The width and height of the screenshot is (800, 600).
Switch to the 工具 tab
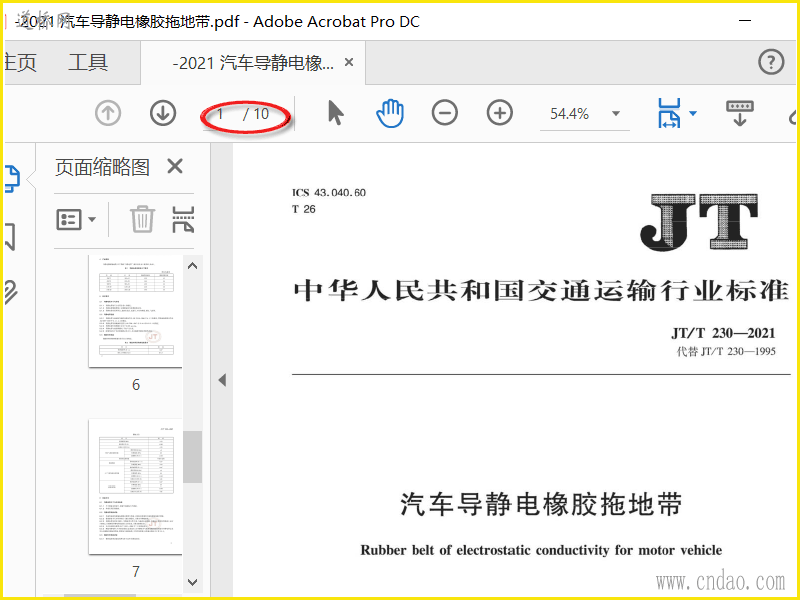[88, 63]
